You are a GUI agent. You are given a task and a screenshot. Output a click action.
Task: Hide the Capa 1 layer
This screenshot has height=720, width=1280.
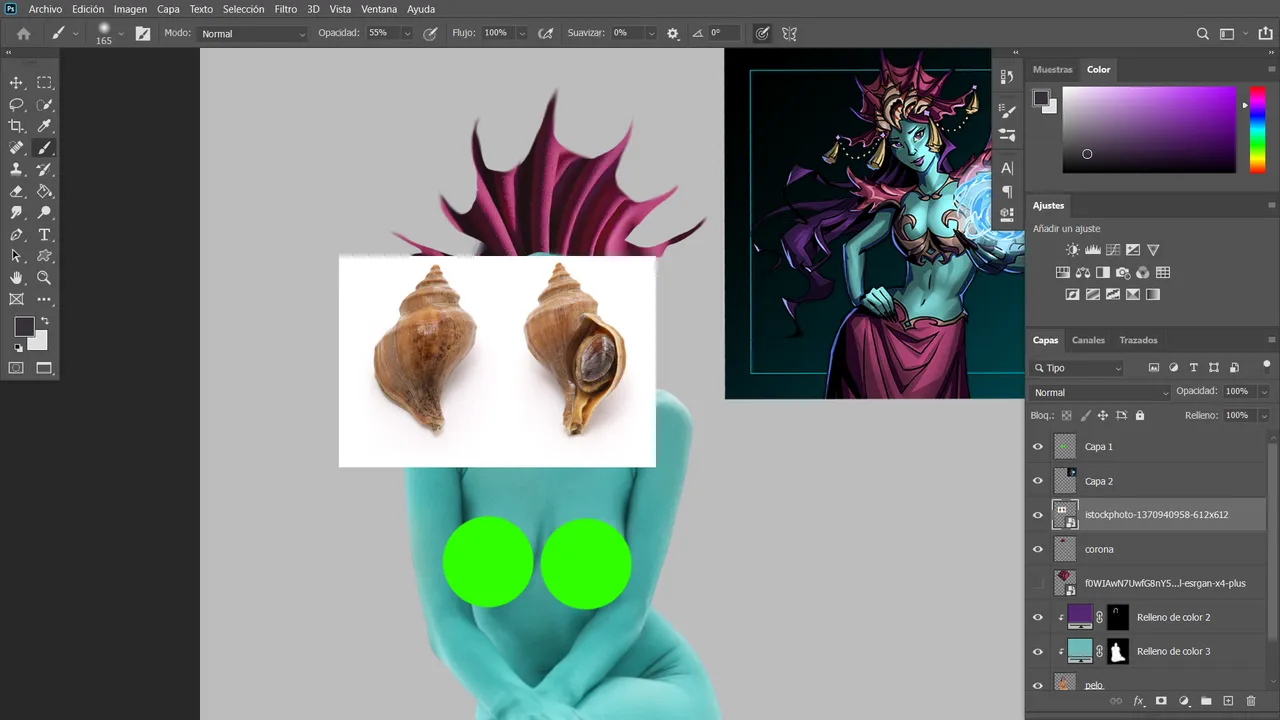(x=1037, y=447)
